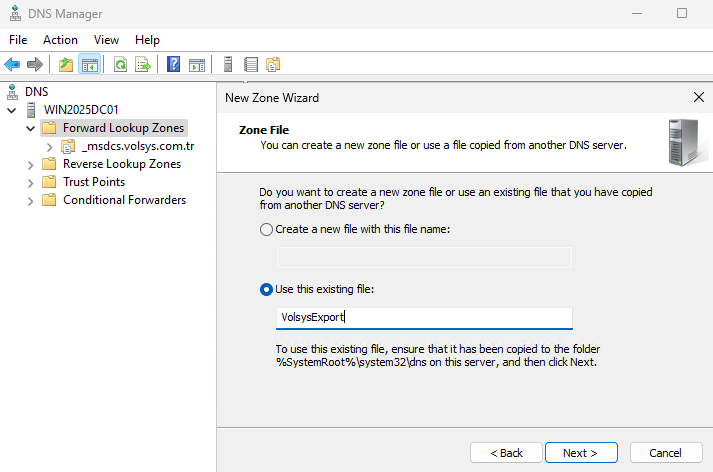Click the Next button in wizard
The width and height of the screenshot is (713, 472).
[x=581, y=453]
